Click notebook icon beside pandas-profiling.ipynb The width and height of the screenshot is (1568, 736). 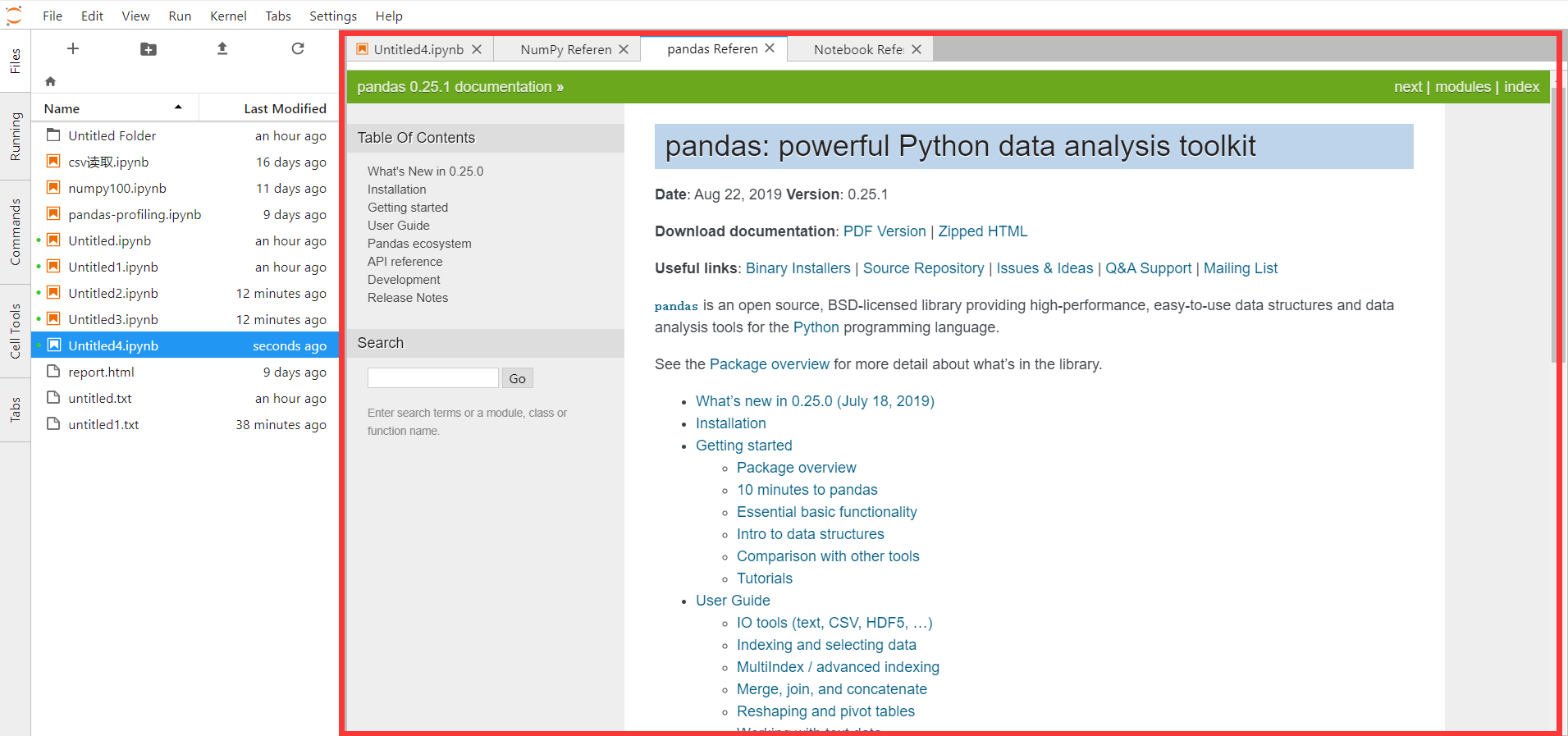pyautogui.click(x=53, y=213)
